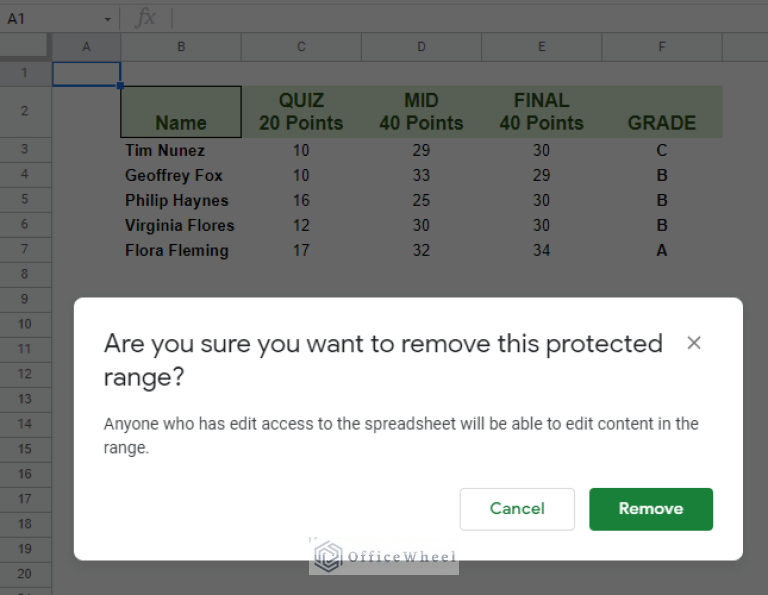The width and height of the screenshot is (768, 595).
Task: Select the Geoffrey Fox cell
Action: tap(181, 175)
